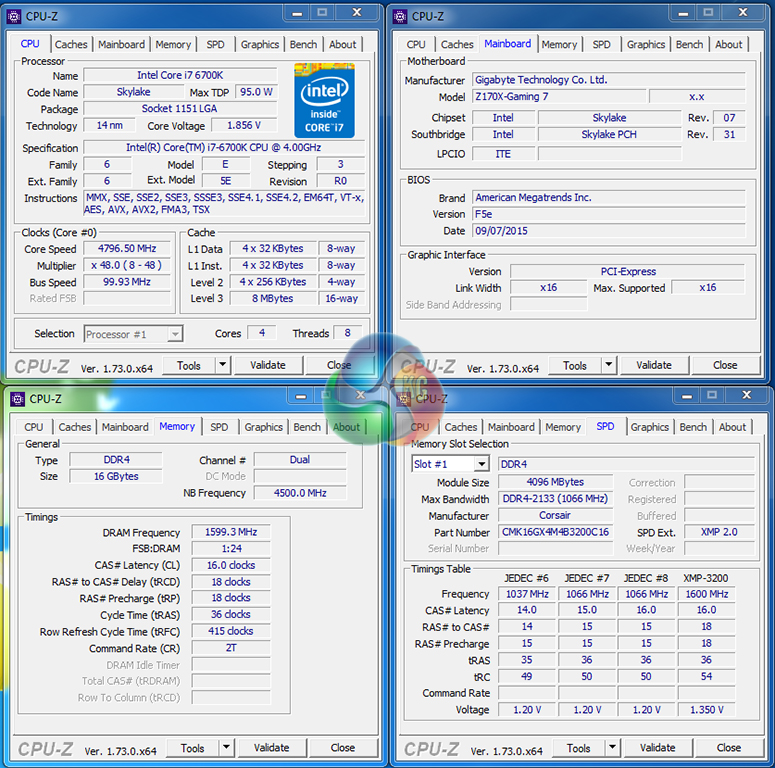Screen dimensions: 775x768
Task: Click the Gigabyte Technology Co. Ltd. manufacturer field
Action: (x=609, y=80)
